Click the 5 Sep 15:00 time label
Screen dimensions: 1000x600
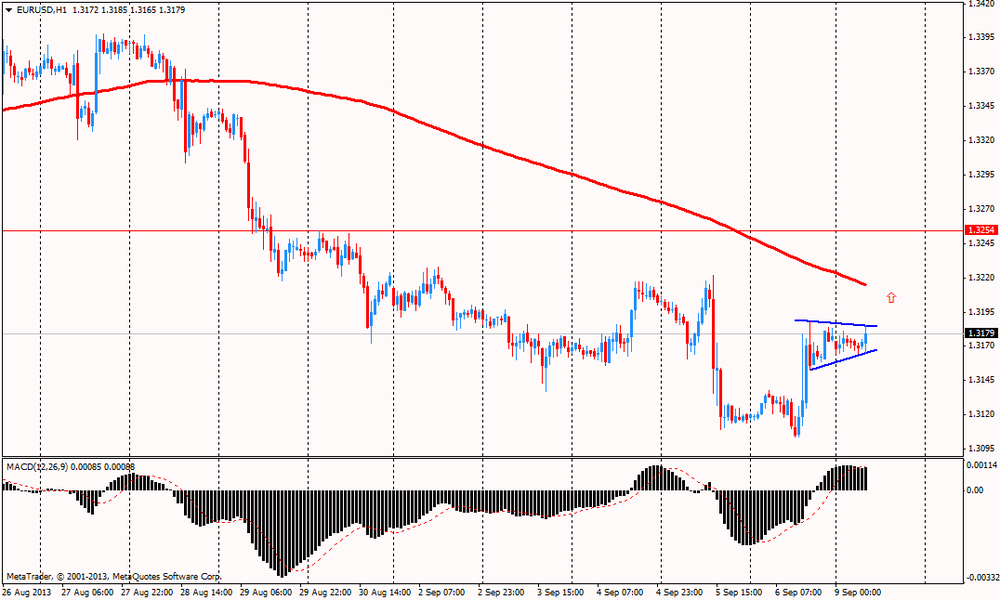pyautogui.click(x=739, y=592)
